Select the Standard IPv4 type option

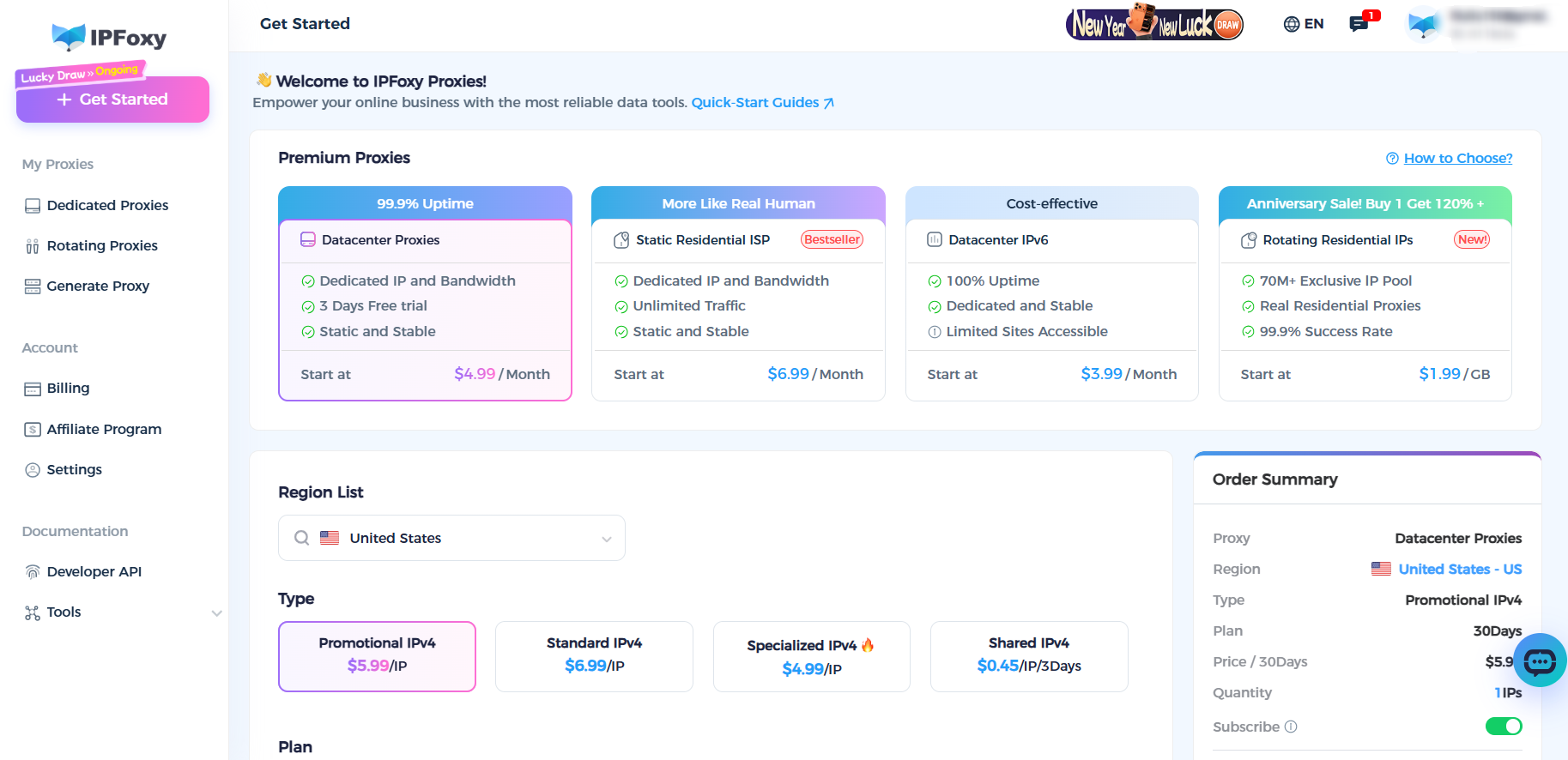(594, 656)
